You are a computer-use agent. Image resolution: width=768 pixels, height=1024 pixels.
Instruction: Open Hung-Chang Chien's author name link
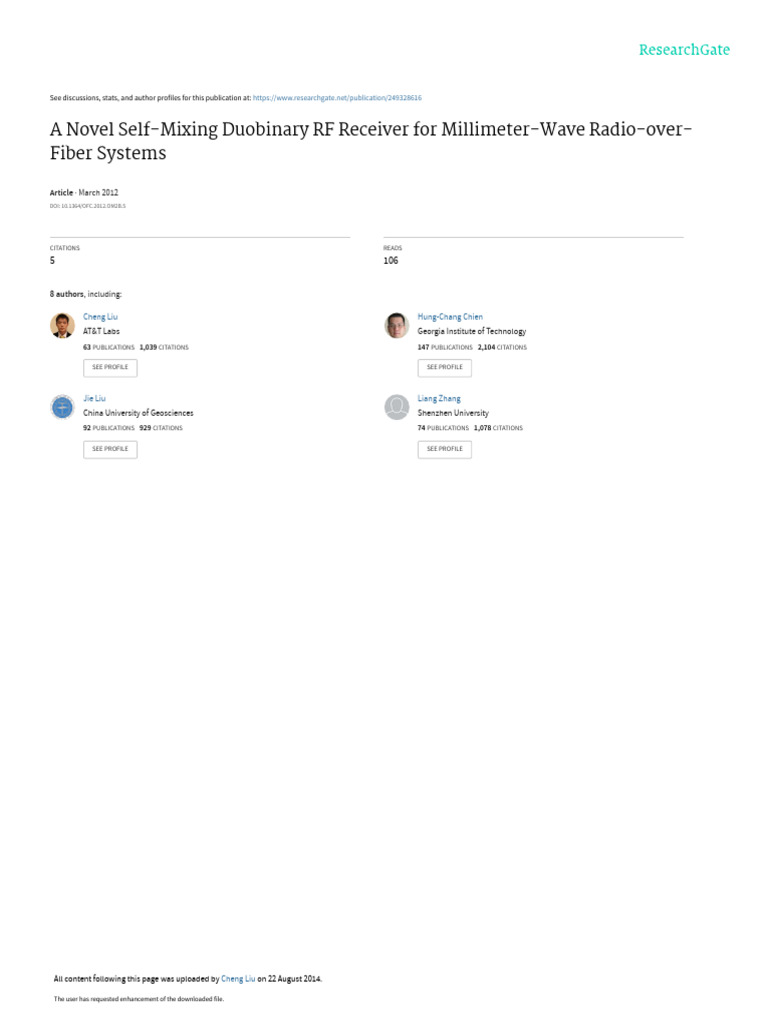[449, 317]
